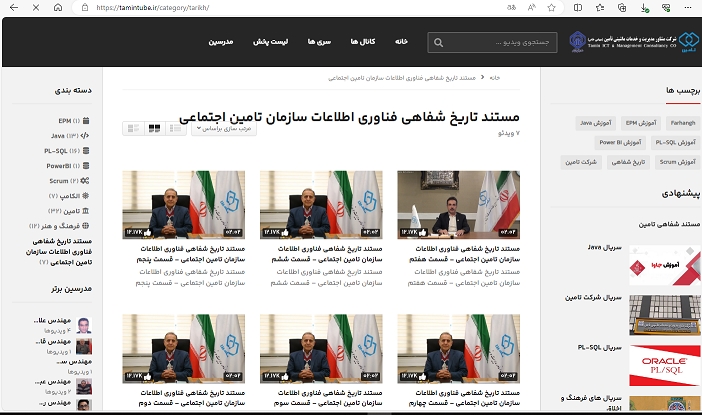
Task: Click the PL-SQL category database icon
Action: coord(86,150)
